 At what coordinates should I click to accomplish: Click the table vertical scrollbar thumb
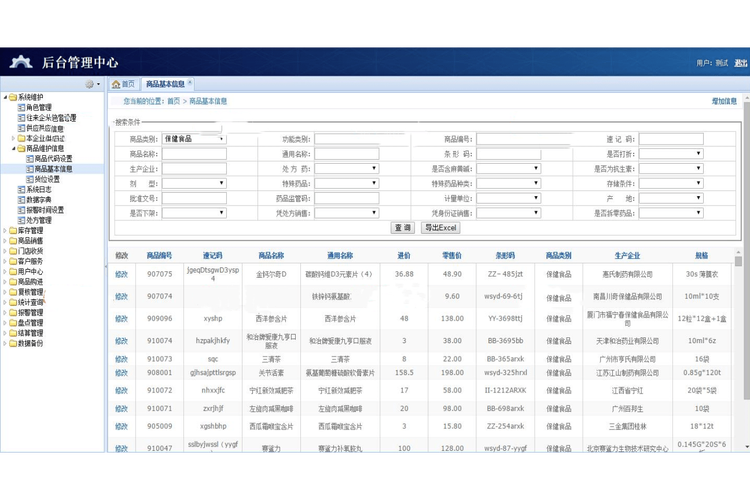coord(739,261)
